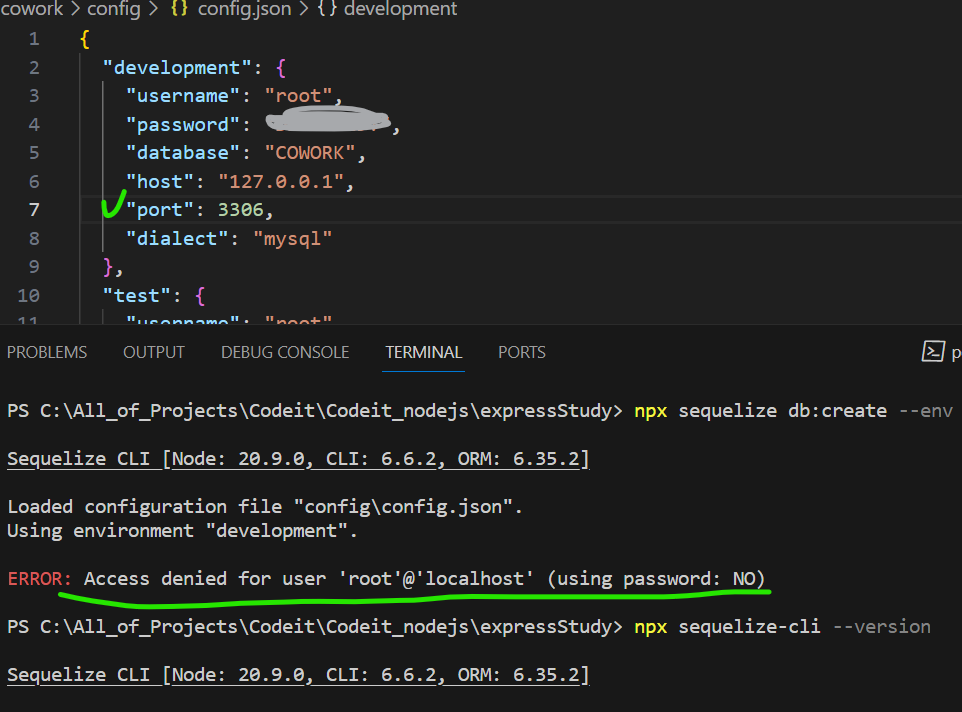The width and height of the screenshot is (962, 712).
Task: Switch to the OUTPUT tab
Action: click(x=154, y=352)
